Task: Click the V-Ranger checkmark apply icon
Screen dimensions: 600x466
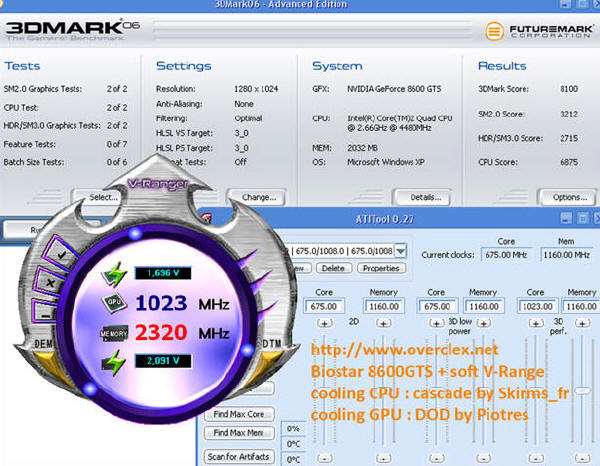Action: 60,254
